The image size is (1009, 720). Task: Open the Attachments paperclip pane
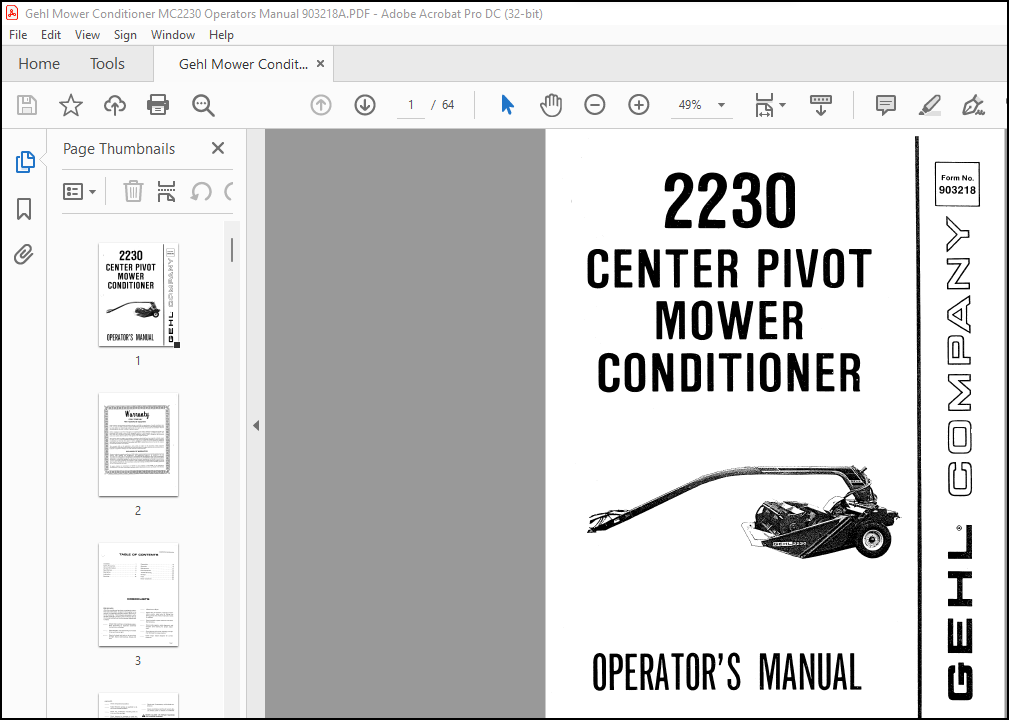(24, 254)
